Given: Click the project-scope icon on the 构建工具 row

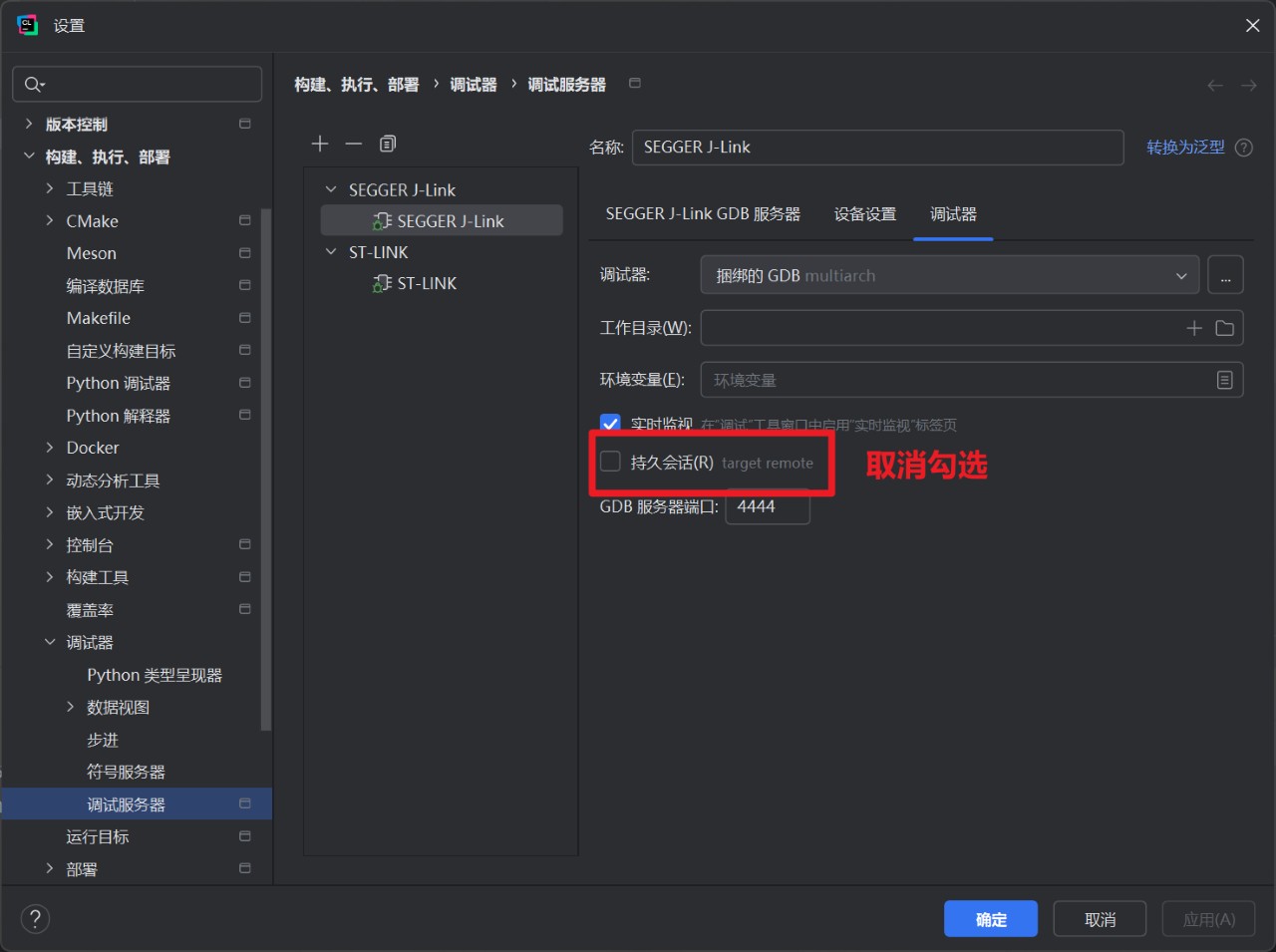Looking at the screenshot, I should (245, 577).
